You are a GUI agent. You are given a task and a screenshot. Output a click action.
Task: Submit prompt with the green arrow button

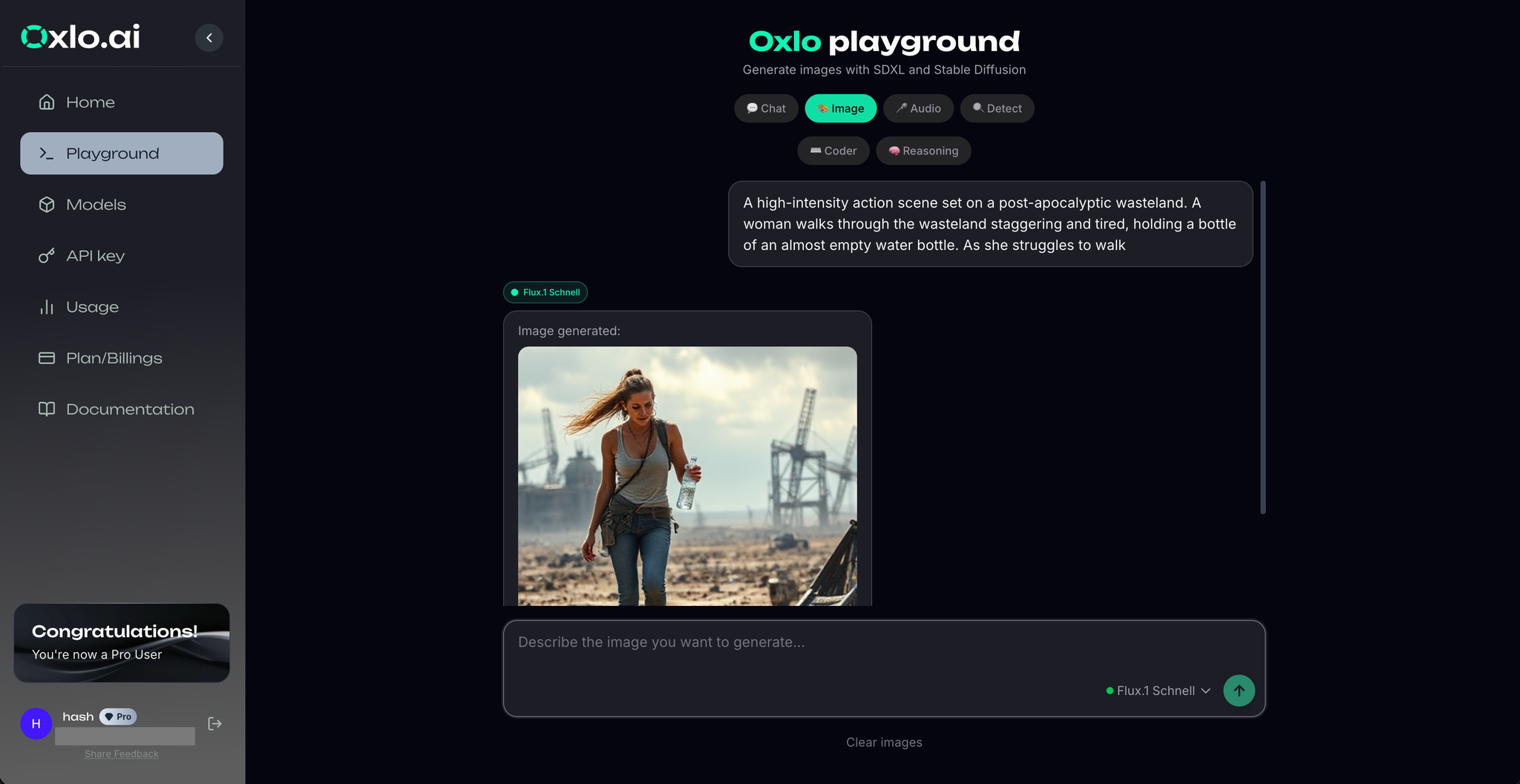pyautogui.click(x=1239, y=691)
